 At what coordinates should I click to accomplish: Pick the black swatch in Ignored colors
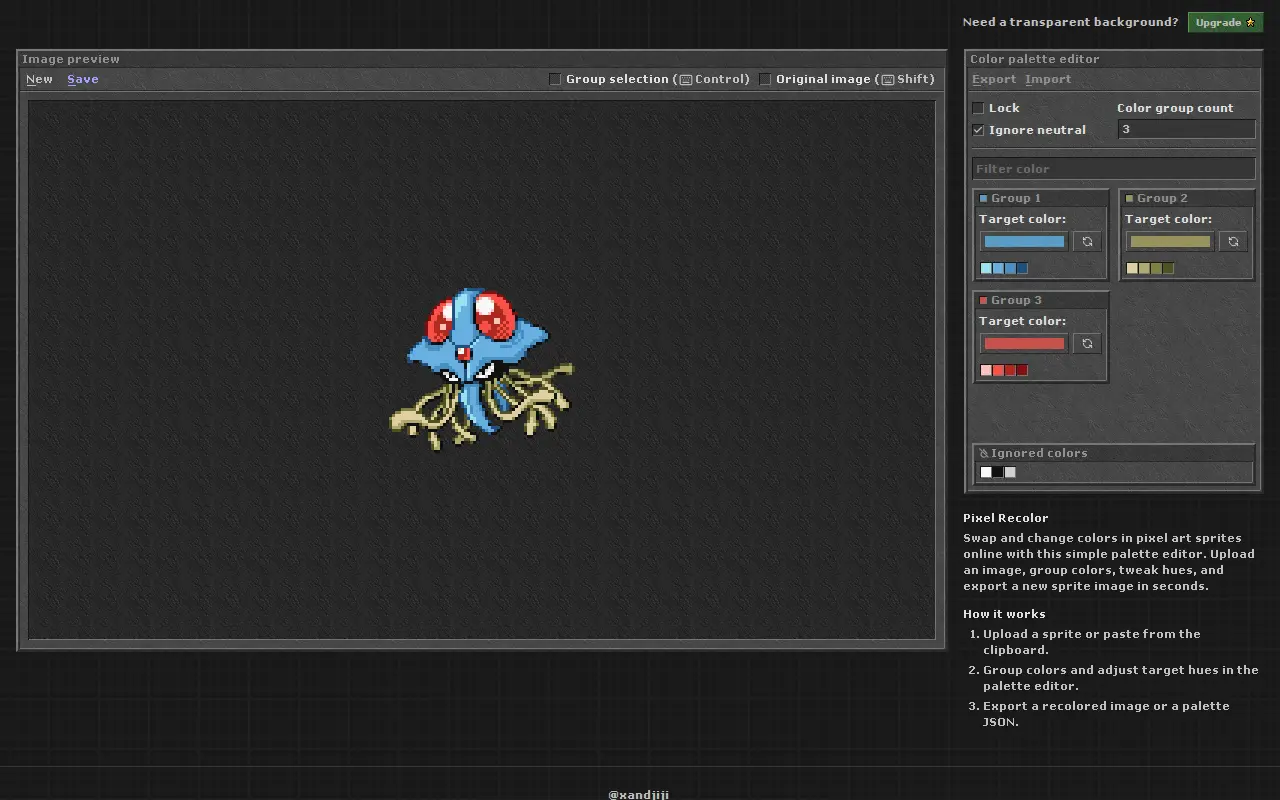click(x=998, y=472)
